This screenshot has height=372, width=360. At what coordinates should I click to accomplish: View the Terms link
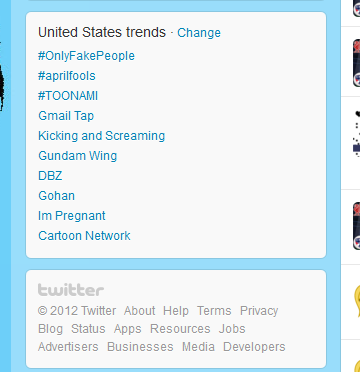[x=214, y=311]
